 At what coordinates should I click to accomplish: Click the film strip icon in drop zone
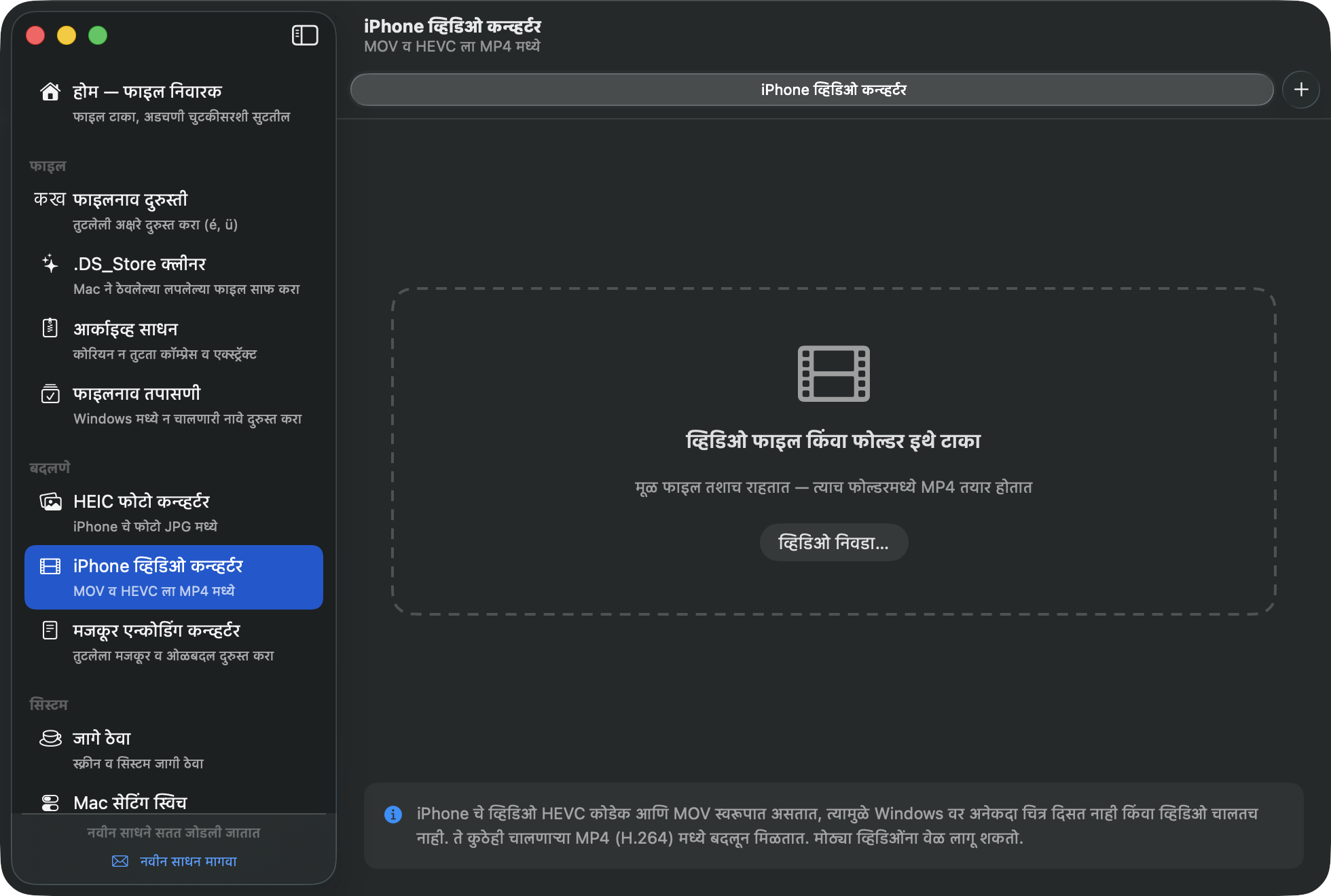tap(833, 374)
